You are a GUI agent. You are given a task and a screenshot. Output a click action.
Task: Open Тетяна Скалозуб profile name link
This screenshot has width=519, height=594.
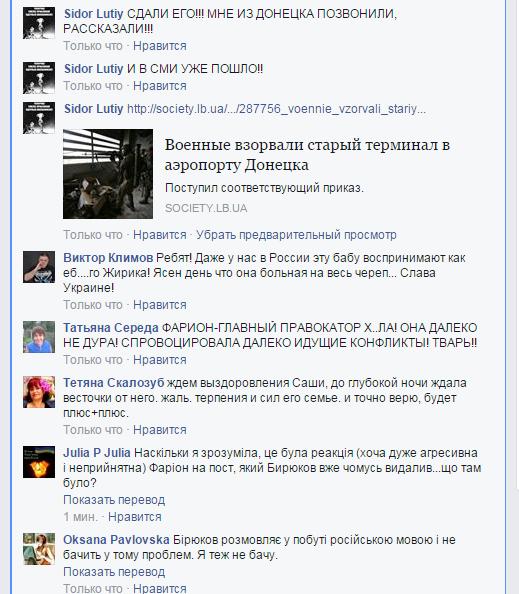pyautogui.click(x=114, y=383)
